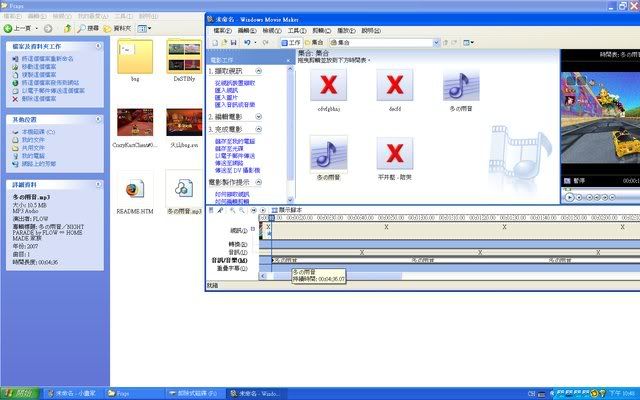Image resolution: width=640 pixels, height=400 pixels.
Task: Click the Undo icon in Movie Maker toolbar
Action: (x=248, y=42)
